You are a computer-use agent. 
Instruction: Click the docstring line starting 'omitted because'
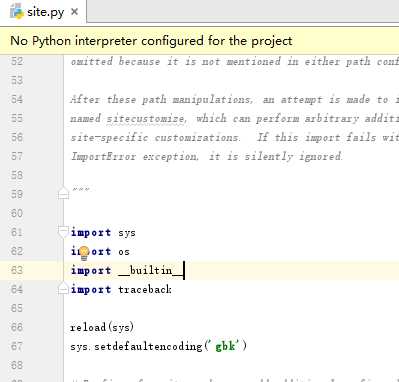[234, 62]
